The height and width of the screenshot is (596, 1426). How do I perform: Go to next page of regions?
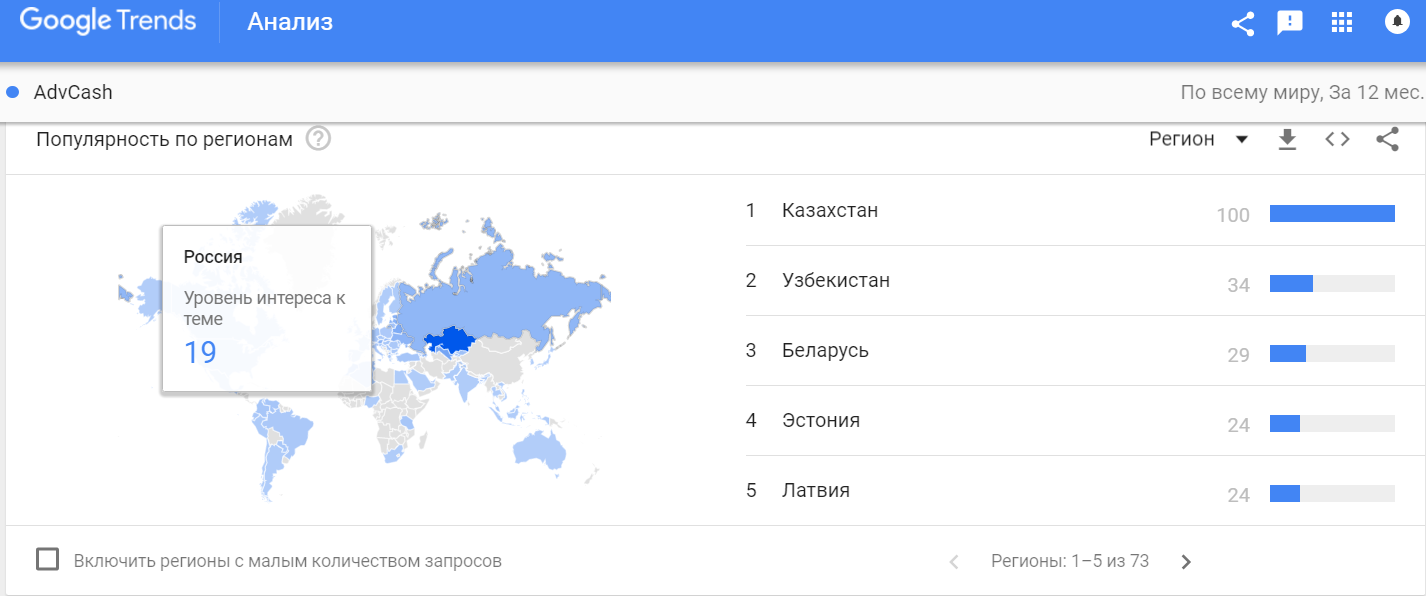click(1186, 562)
